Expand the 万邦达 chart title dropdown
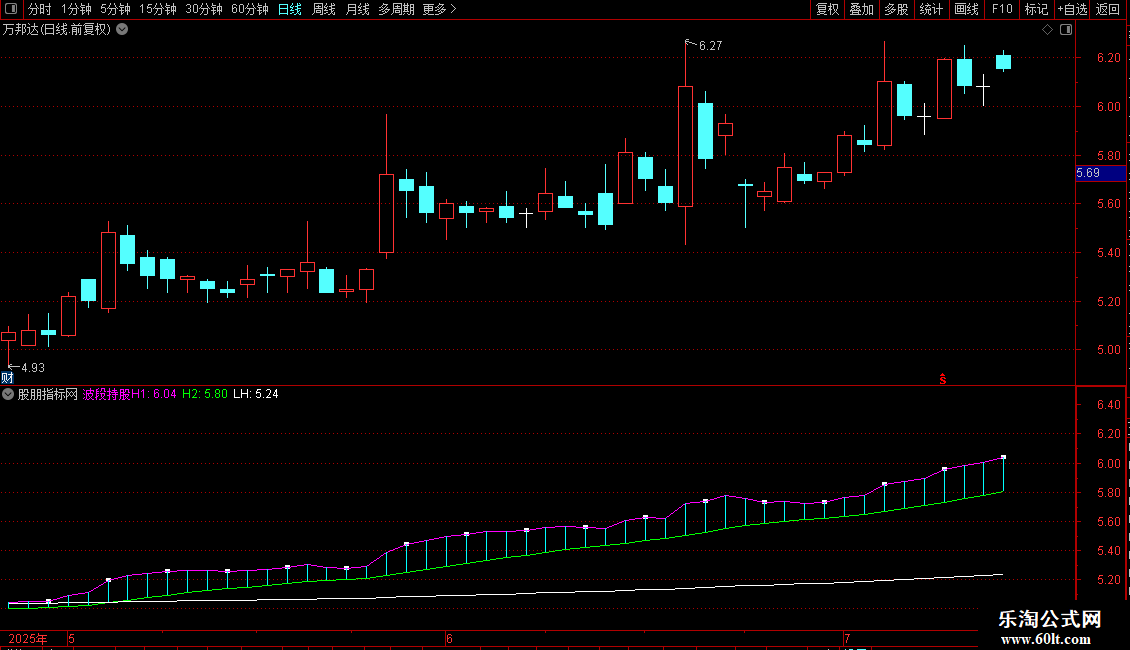This screenshot has height=650, width=1130. [123, 30]
